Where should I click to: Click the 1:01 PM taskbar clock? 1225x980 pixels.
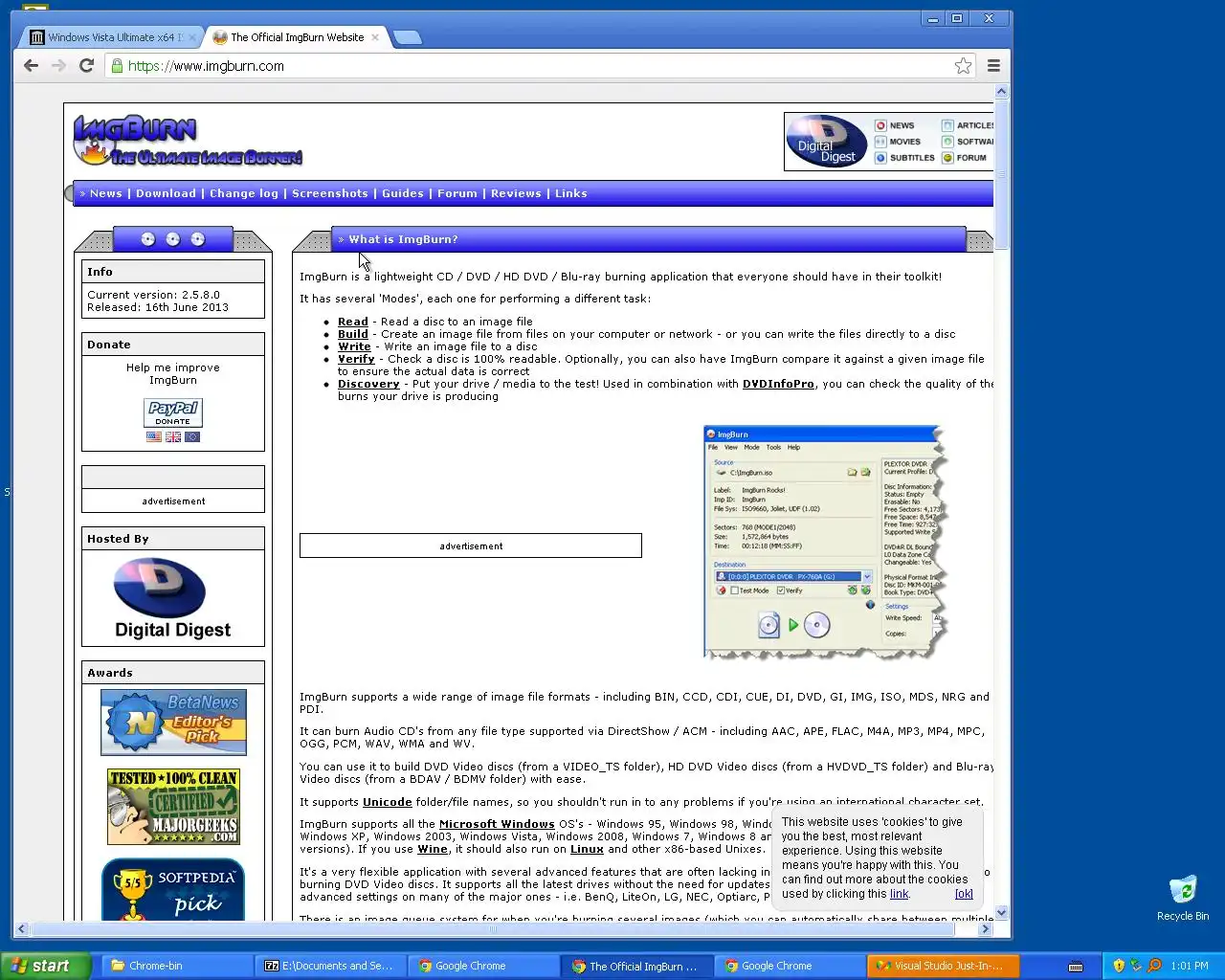click(1190, 966)
